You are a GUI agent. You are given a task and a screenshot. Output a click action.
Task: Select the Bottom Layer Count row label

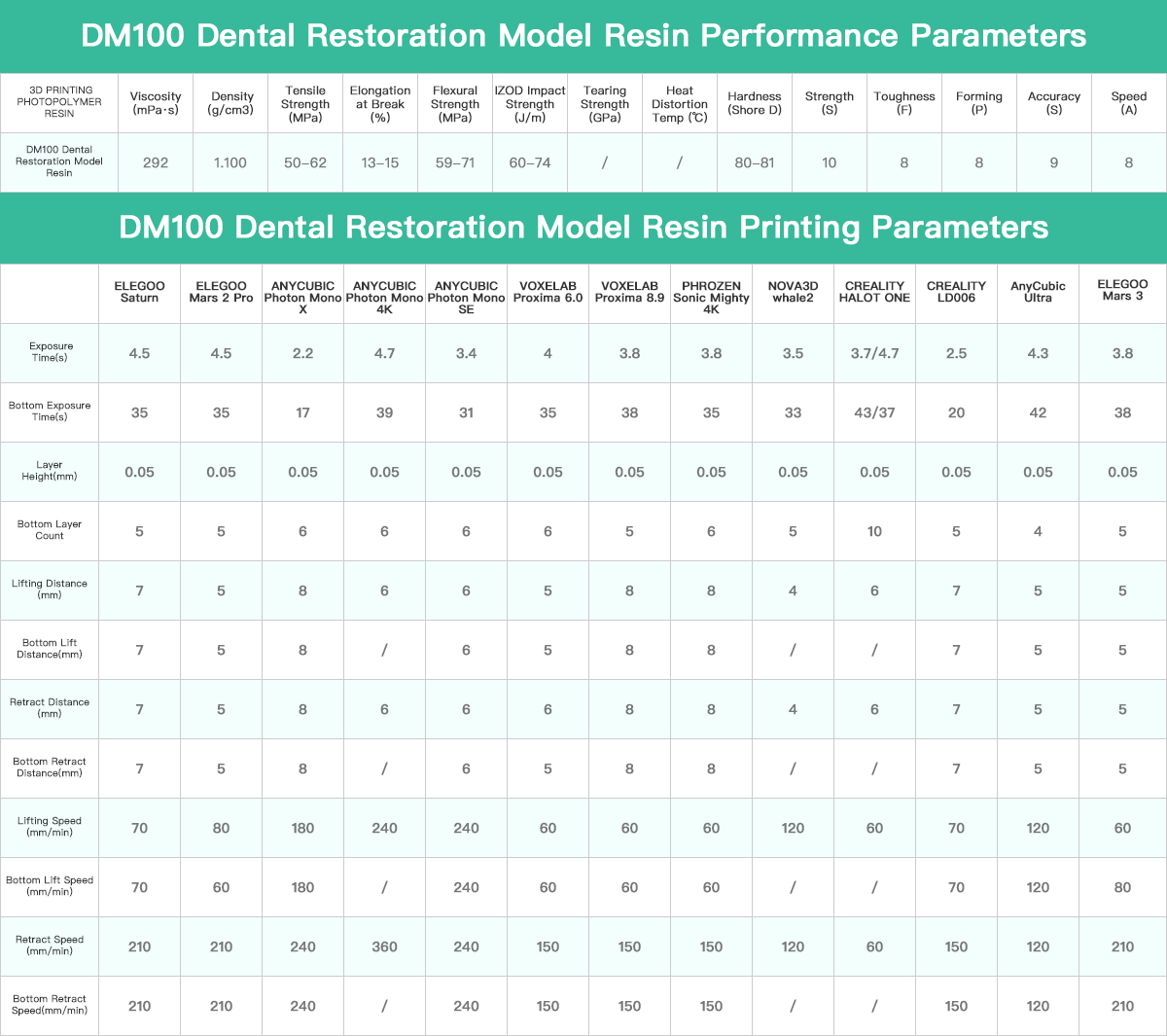[50, 530]
